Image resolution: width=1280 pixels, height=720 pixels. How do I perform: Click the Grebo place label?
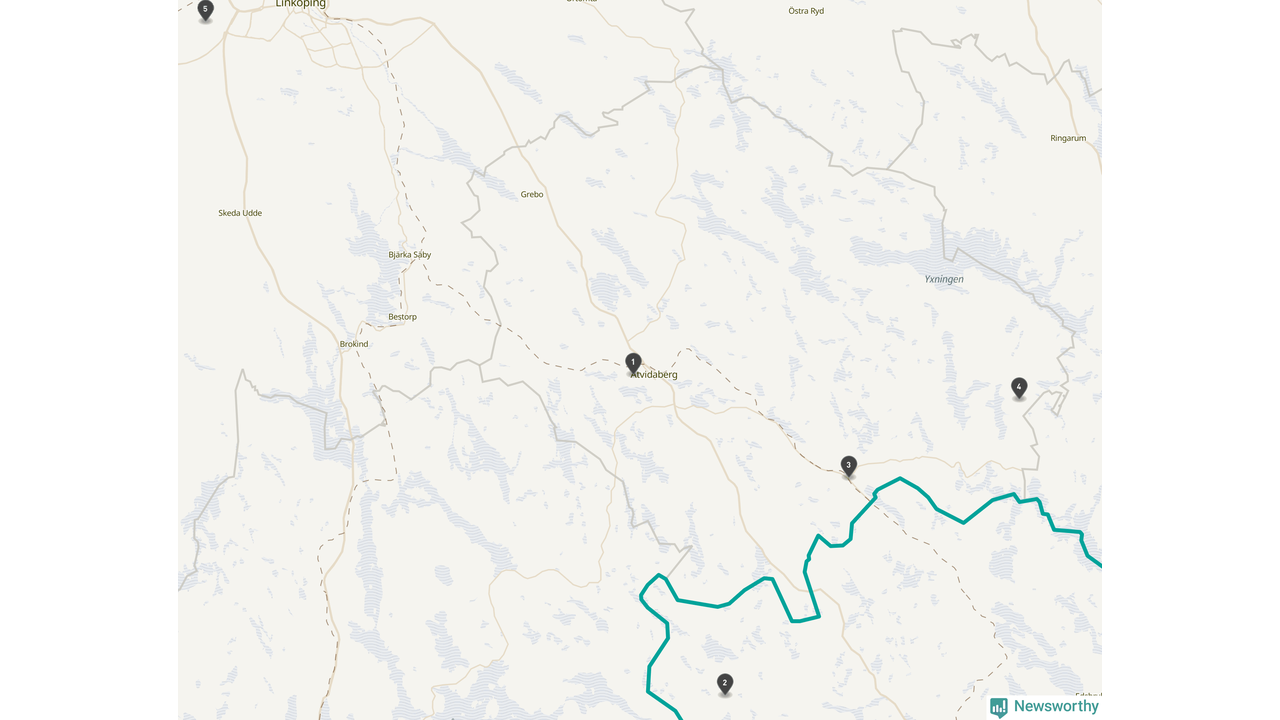tap(532, 194)
